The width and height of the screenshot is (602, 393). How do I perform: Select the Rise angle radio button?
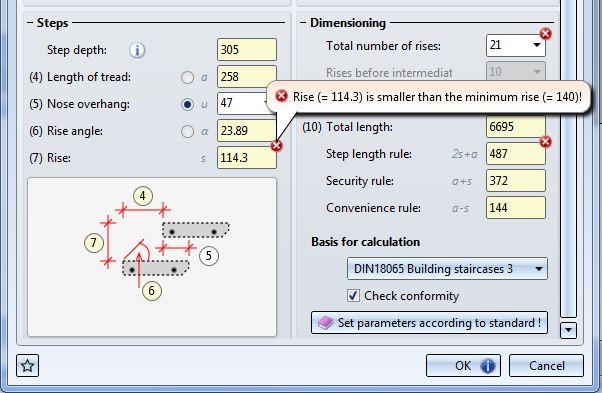[187, 132]
